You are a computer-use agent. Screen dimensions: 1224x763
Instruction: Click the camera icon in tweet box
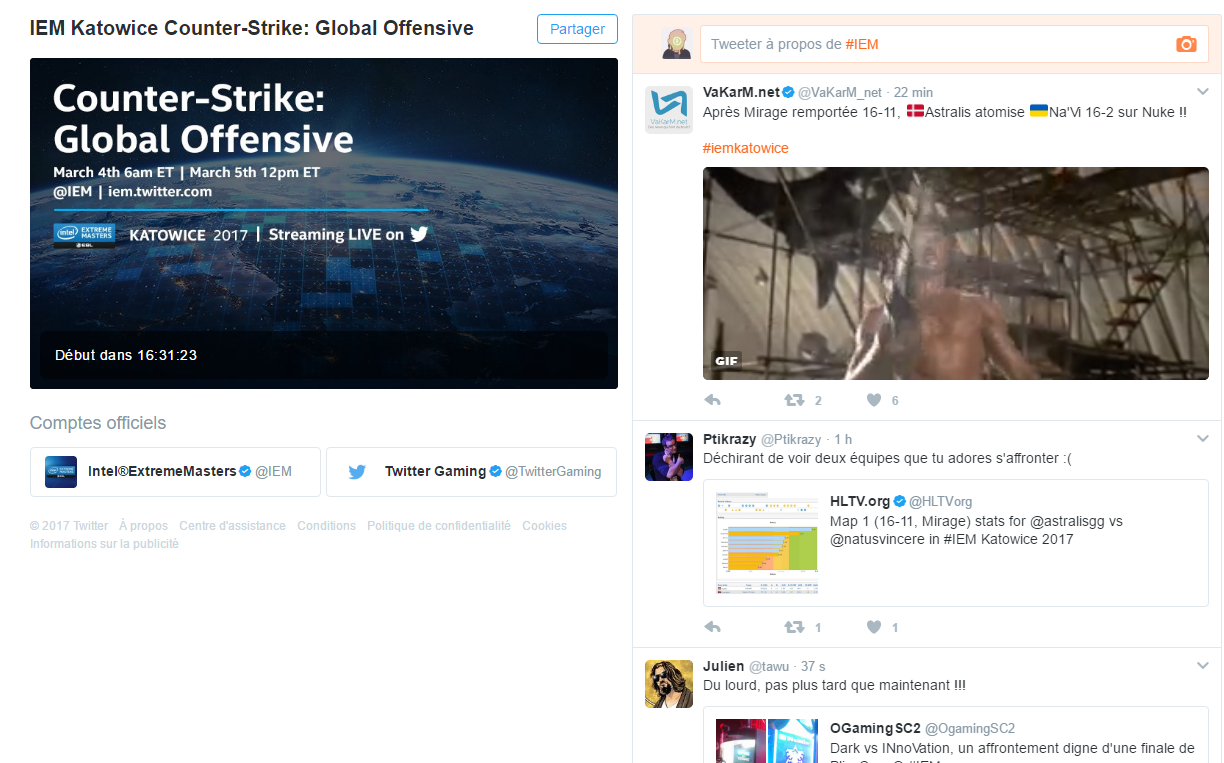point(1186,44)
